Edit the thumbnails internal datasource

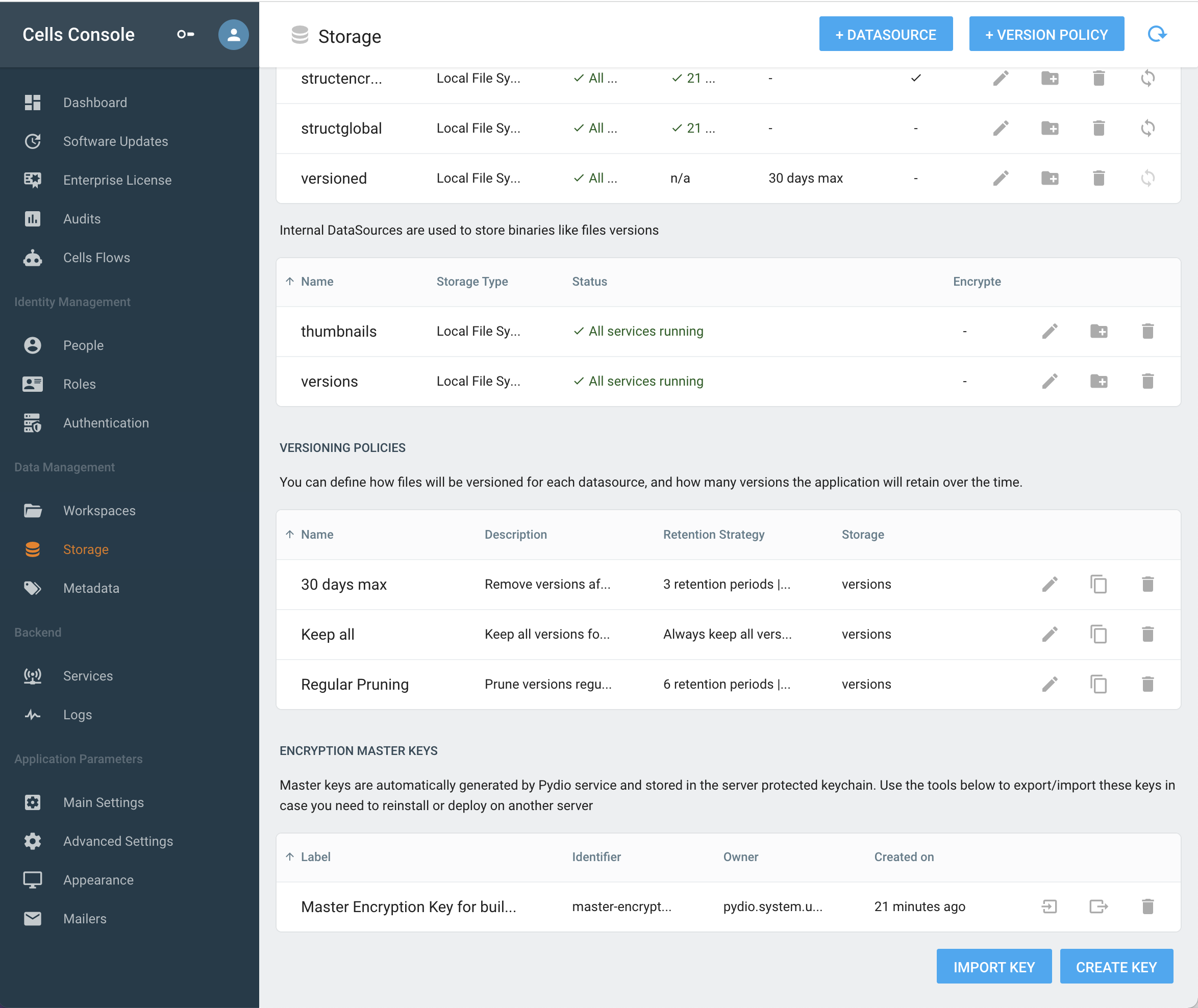pos(1050,332)
